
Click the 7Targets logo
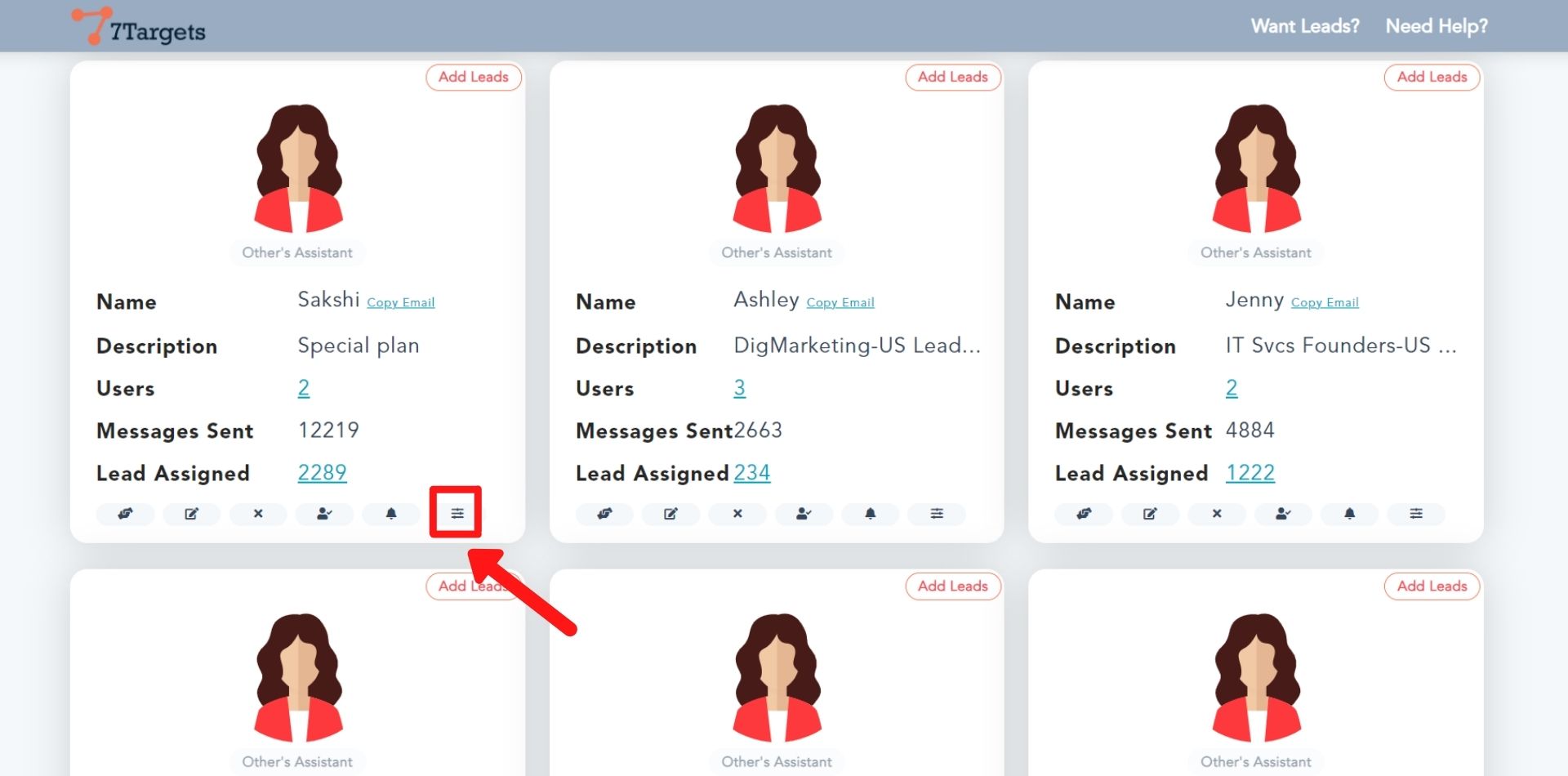[x=139, y=27]
